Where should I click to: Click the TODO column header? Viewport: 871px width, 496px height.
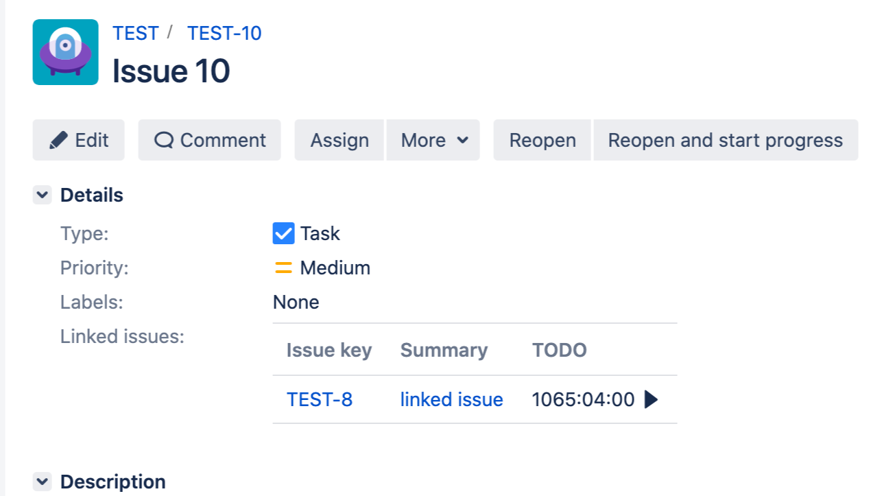click(559, 351)
